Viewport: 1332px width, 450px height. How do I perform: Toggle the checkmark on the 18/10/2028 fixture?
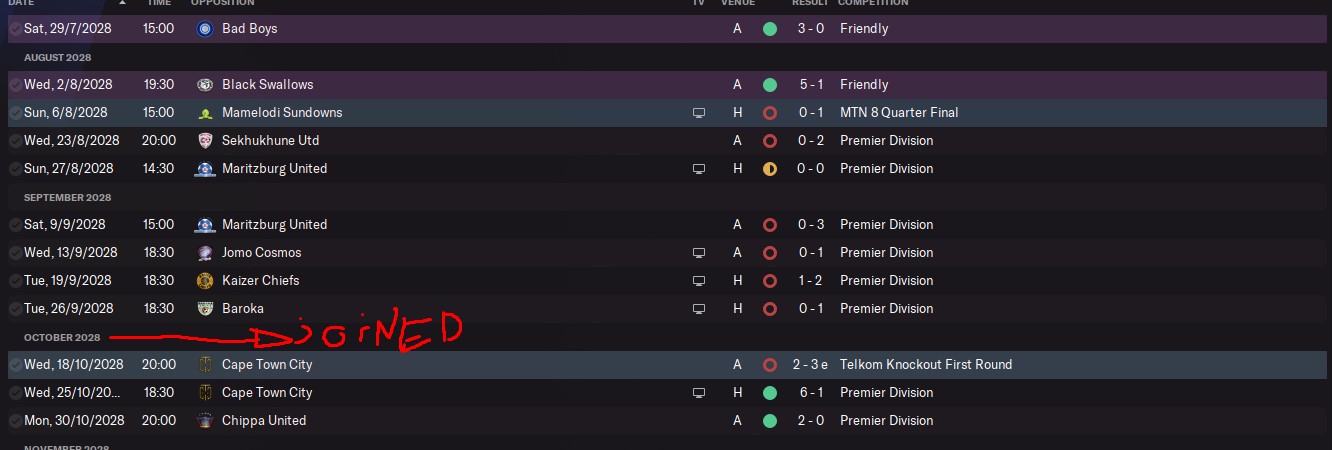(14, 365)
